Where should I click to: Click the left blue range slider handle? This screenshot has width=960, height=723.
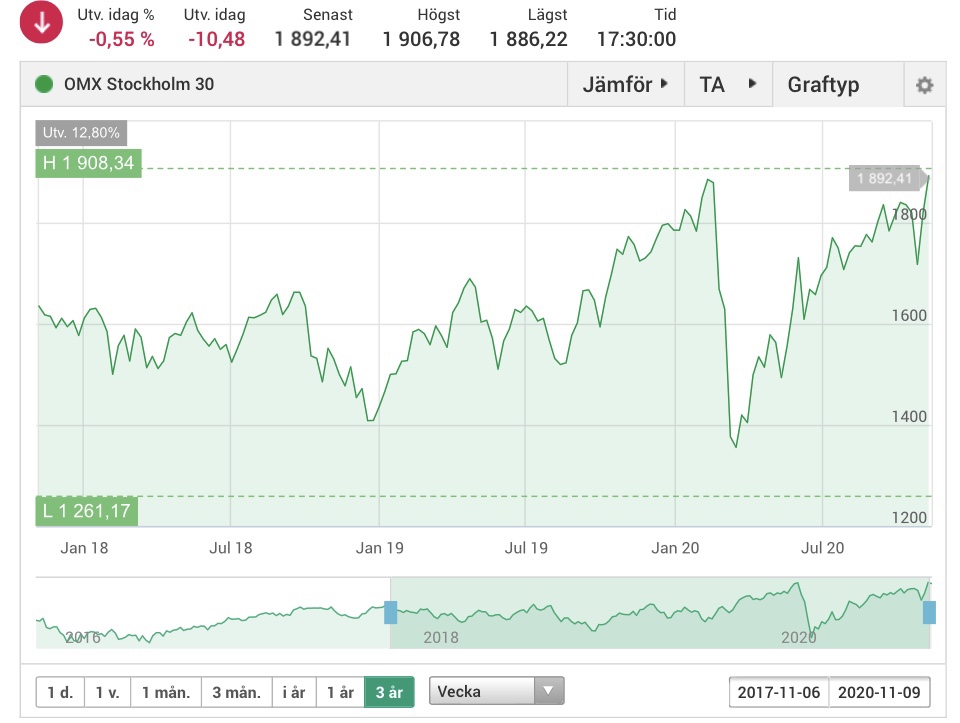[x=391, y=612]
